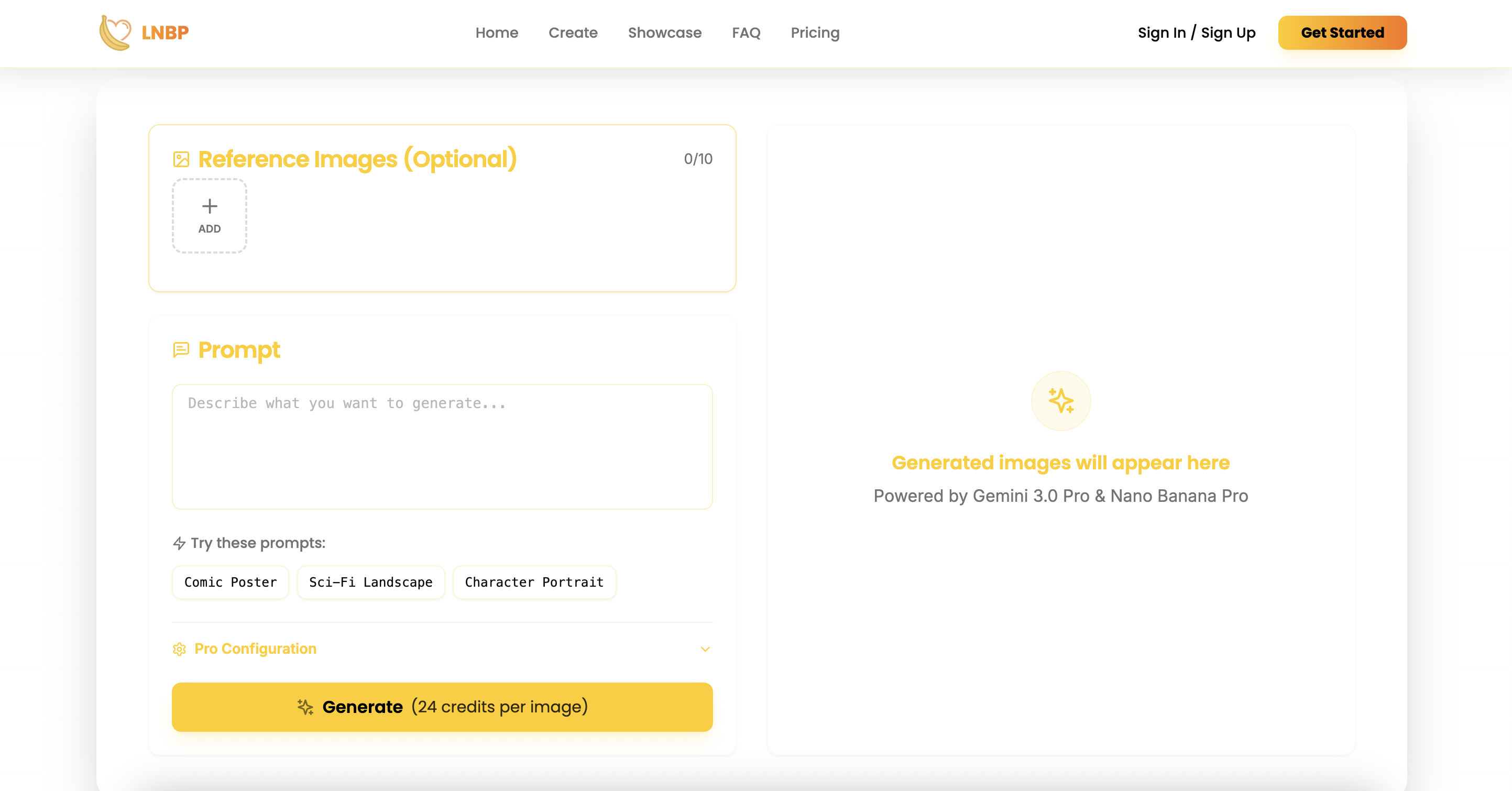The image size is (1512, 791).
Task: Switch to the Create page
Action: tap(573, 32)
